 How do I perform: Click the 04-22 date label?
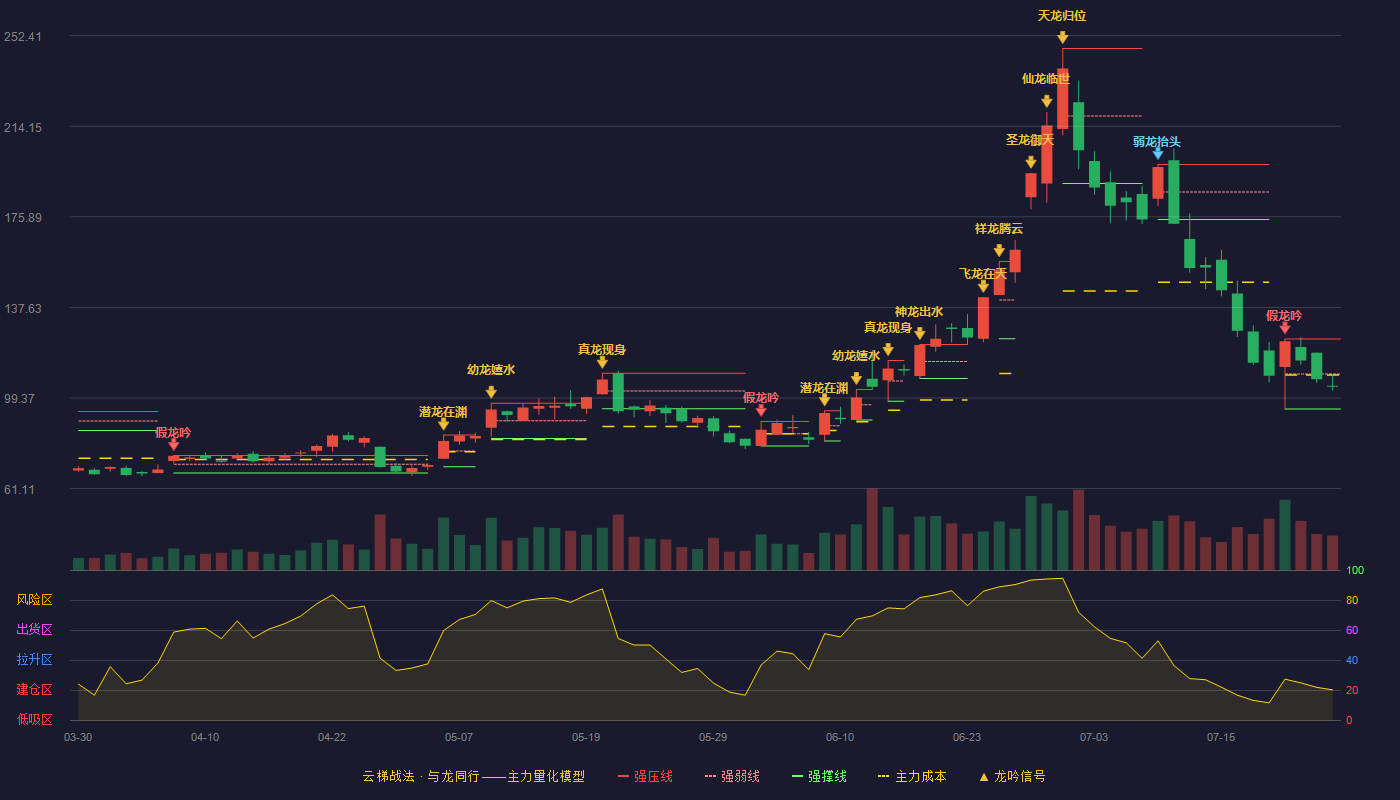click(332, 737)
